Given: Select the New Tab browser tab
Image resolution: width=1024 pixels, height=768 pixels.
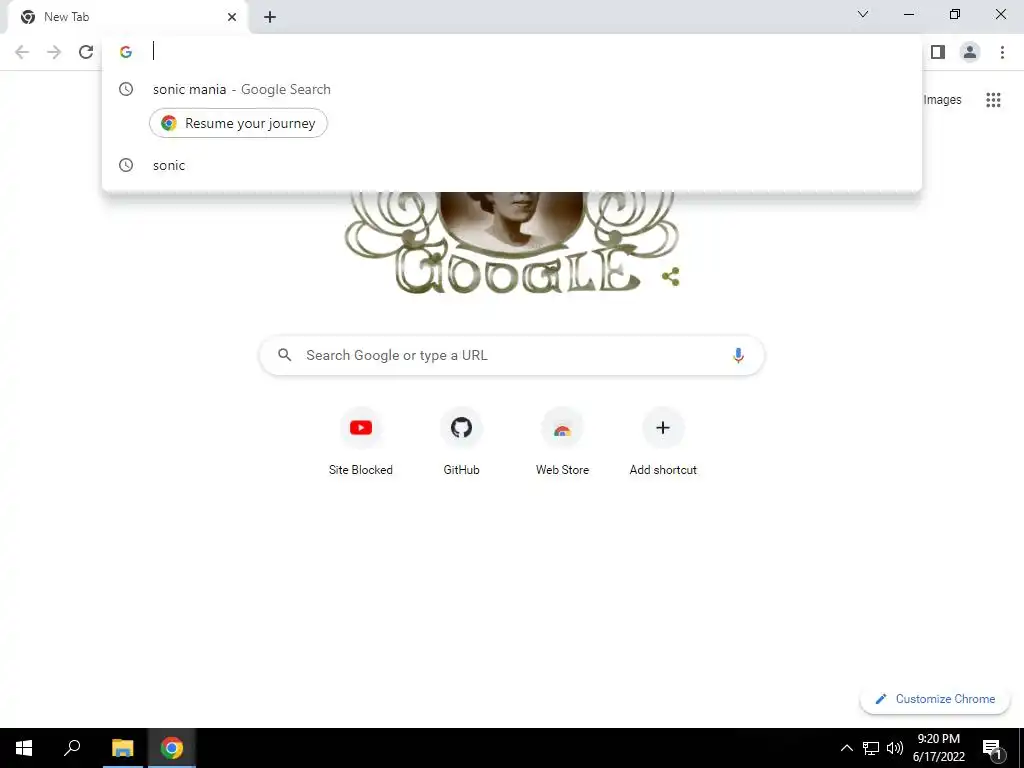Looking at the screenshot, I should (127, 18).
